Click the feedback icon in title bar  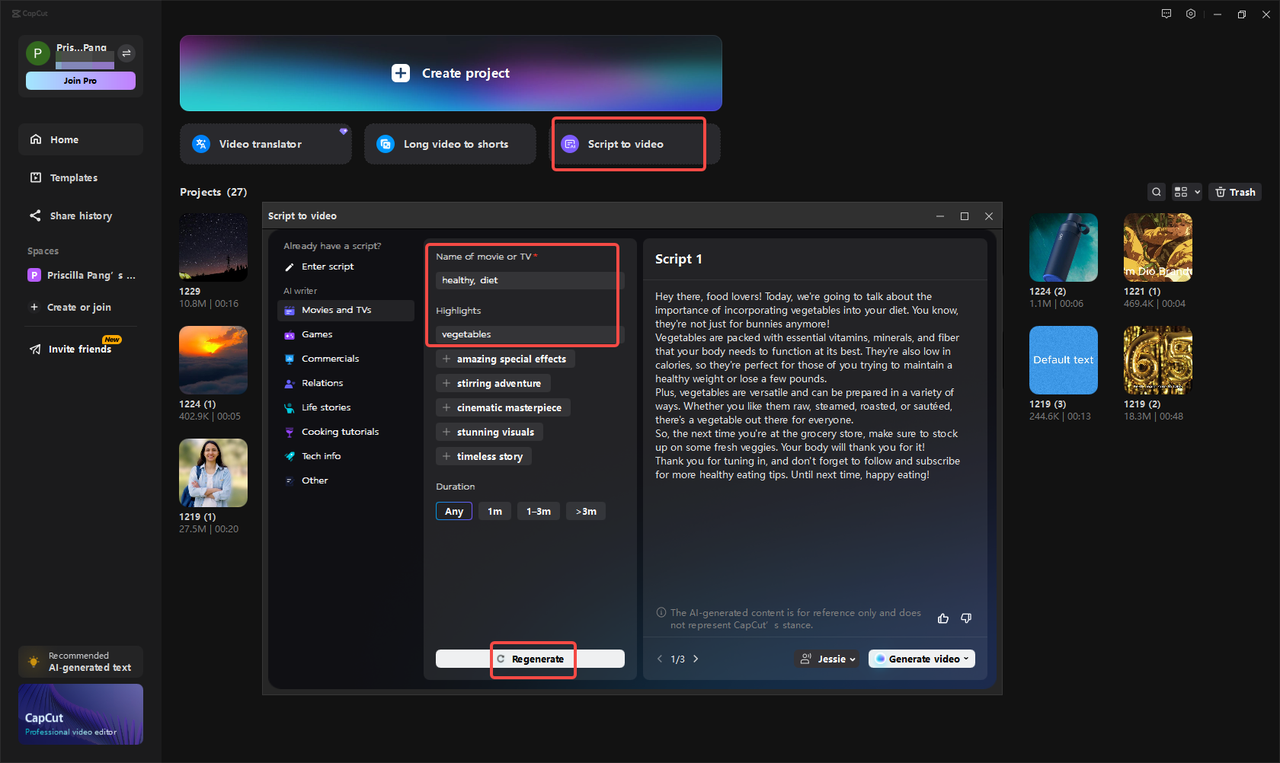point(1166,14)
